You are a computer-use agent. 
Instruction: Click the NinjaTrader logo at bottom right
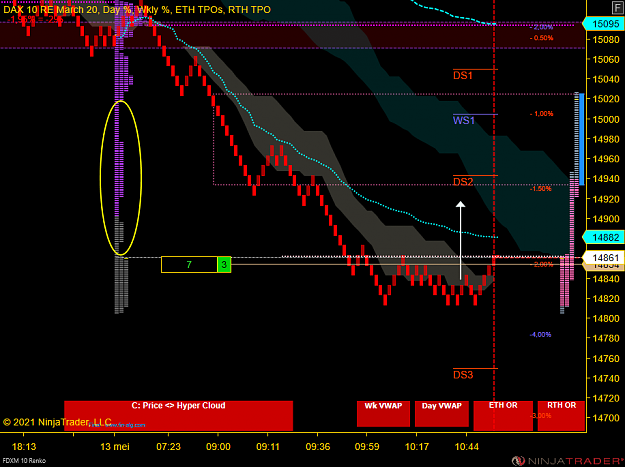tap(568, 461)
